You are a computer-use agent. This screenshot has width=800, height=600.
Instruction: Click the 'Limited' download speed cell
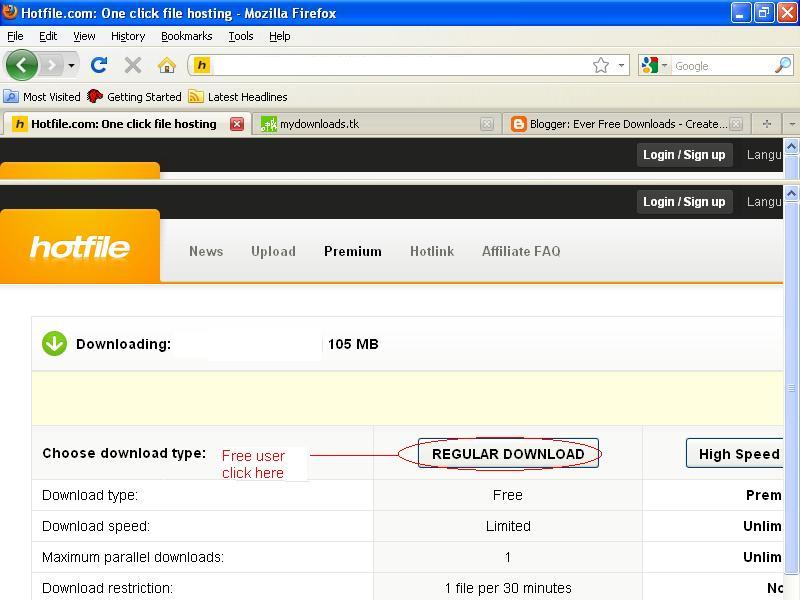[x=508, y=526]
